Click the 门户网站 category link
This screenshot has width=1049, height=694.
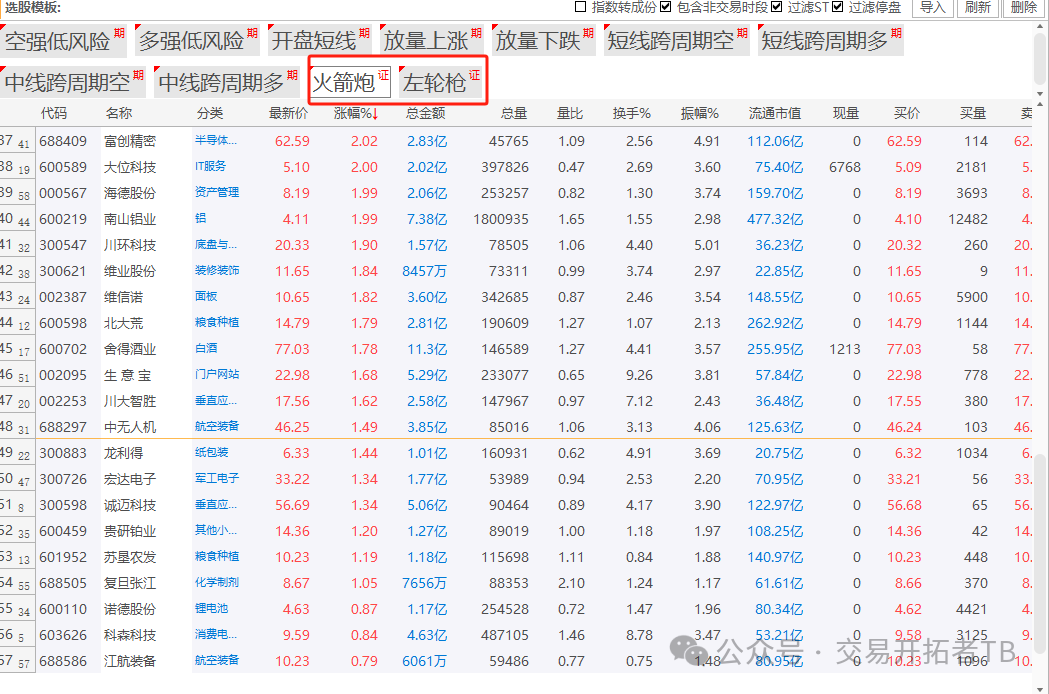[x=217, y=374]
